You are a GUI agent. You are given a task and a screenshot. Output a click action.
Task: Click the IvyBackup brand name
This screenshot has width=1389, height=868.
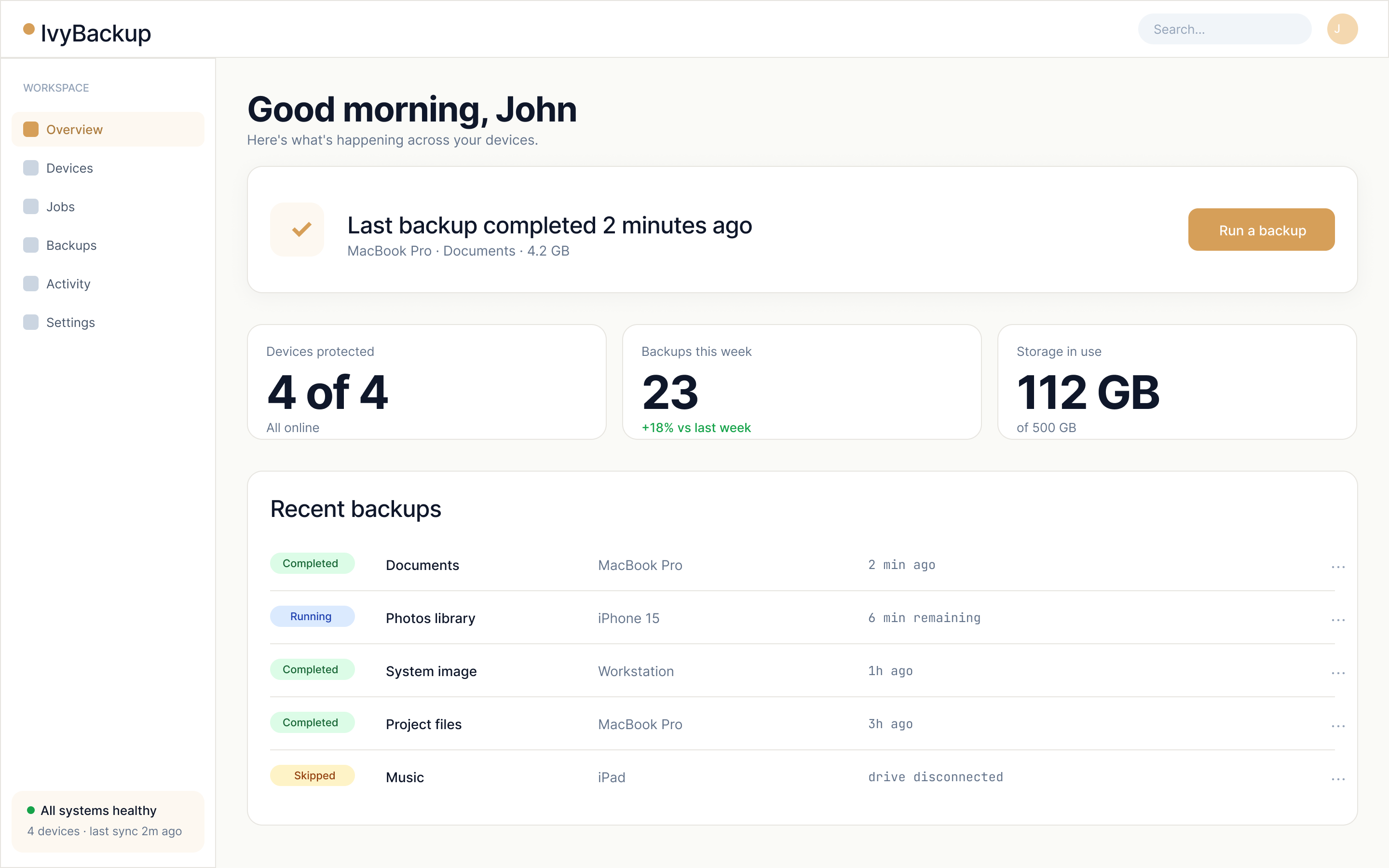(96, 33)
